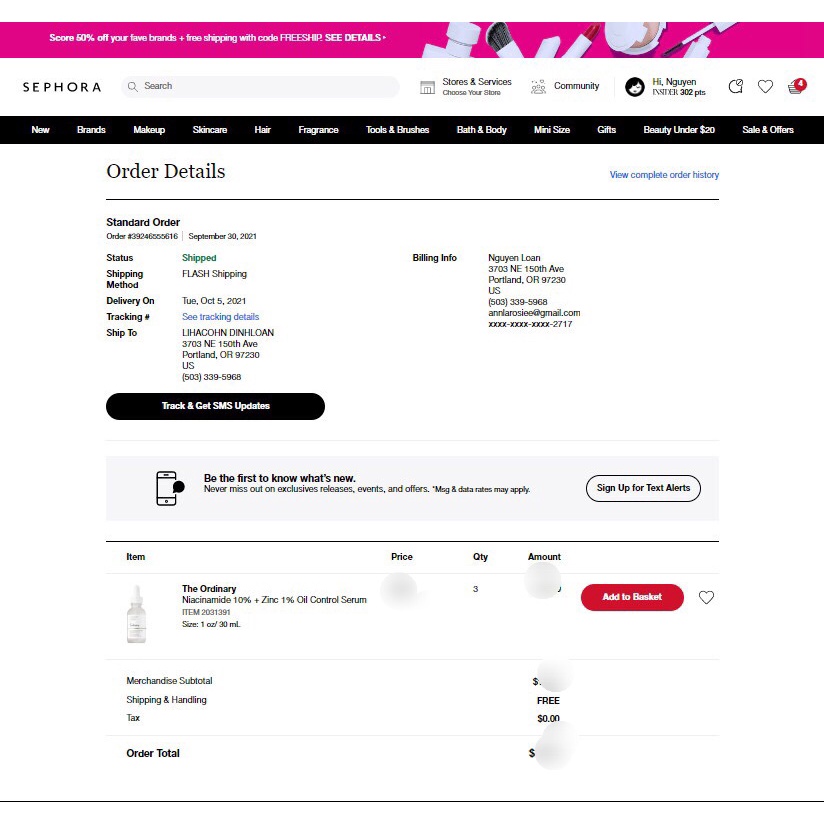Click the search magnifier icon

point(133,87)
